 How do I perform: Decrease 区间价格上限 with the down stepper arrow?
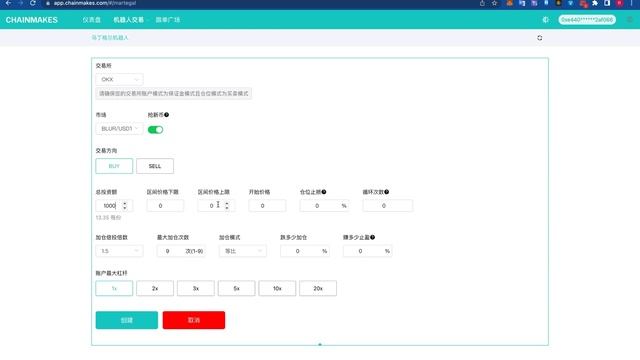[227, 208]
